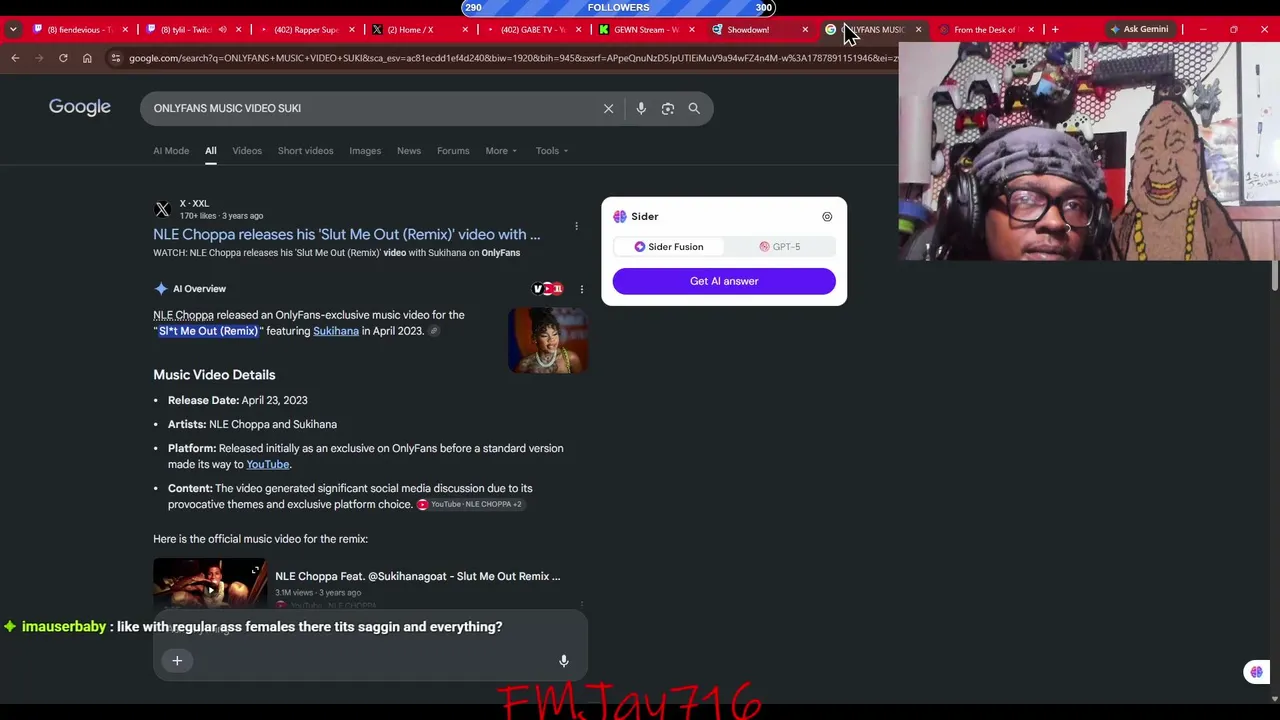Click the link icon after April 2023
The width and height of the screenshot is (1280, 720).
(x=434, y=331)
